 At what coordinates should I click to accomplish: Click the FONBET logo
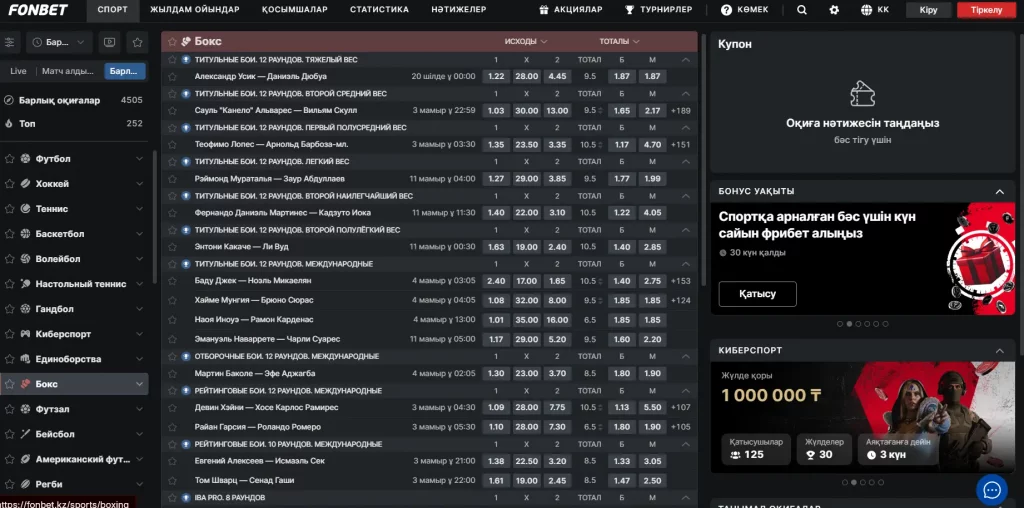tap(39, 10)
